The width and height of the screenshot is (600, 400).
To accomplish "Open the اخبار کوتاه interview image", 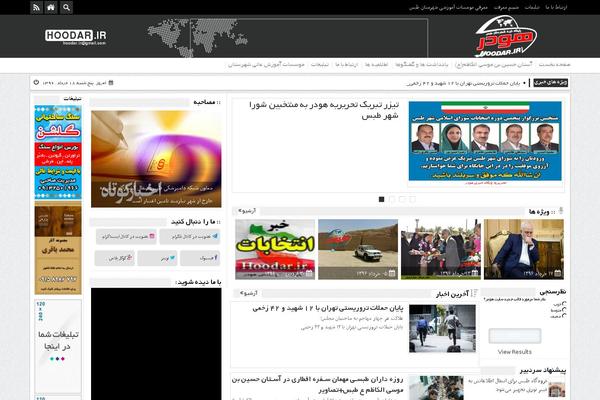I will point(156,159).
